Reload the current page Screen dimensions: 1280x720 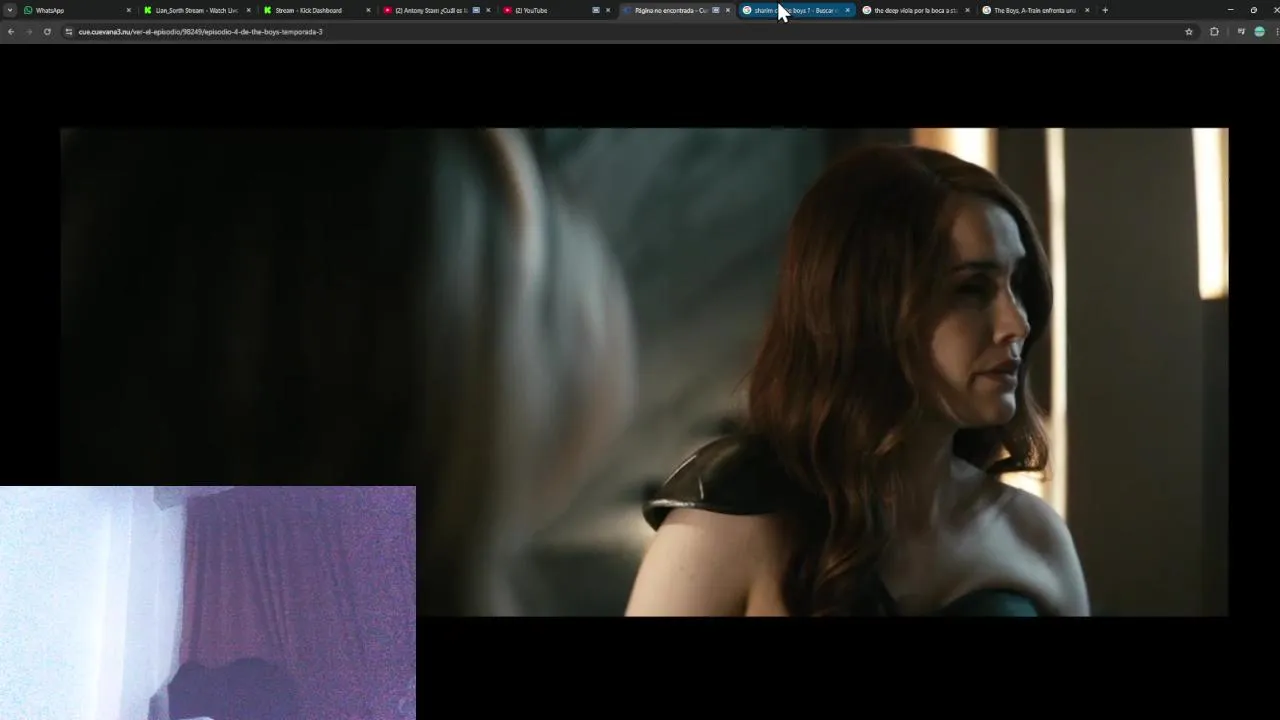click(47, 31)
